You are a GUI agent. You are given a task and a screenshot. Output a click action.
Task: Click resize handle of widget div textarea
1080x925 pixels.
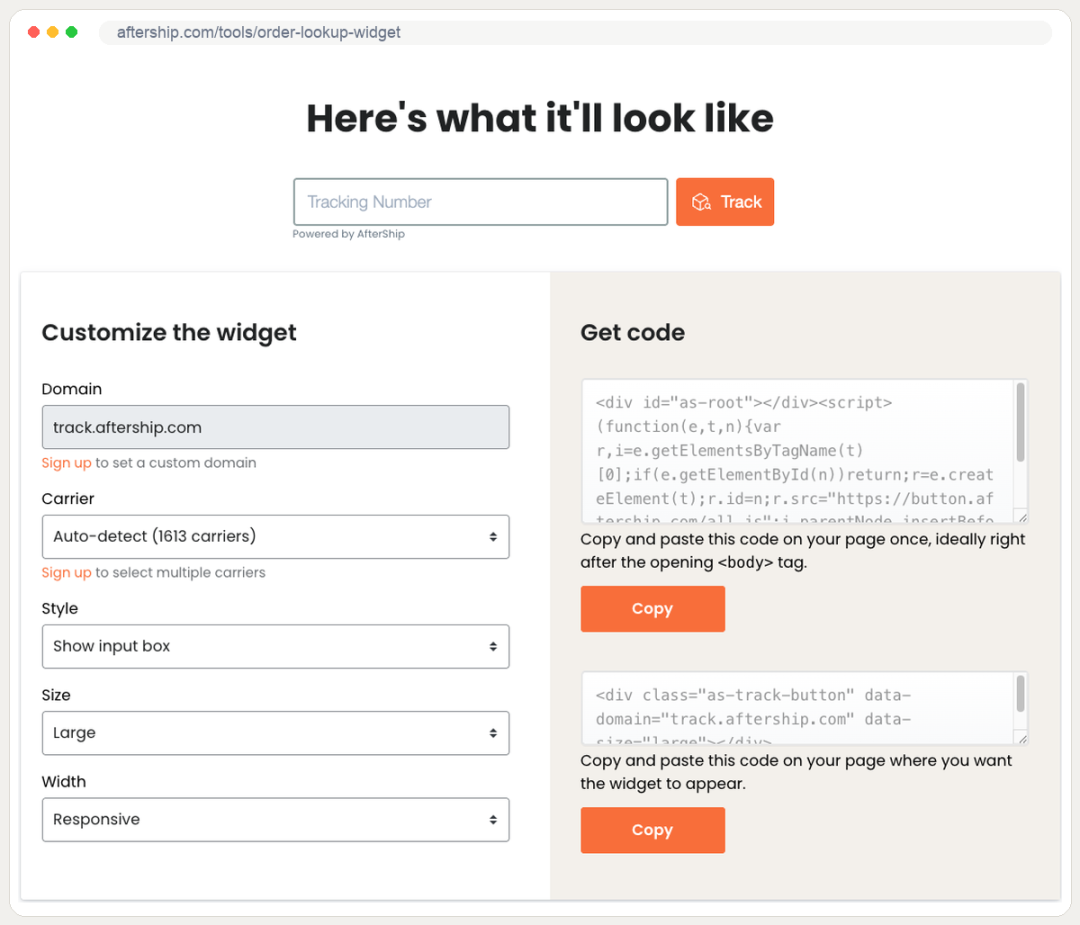point(1022,739)
